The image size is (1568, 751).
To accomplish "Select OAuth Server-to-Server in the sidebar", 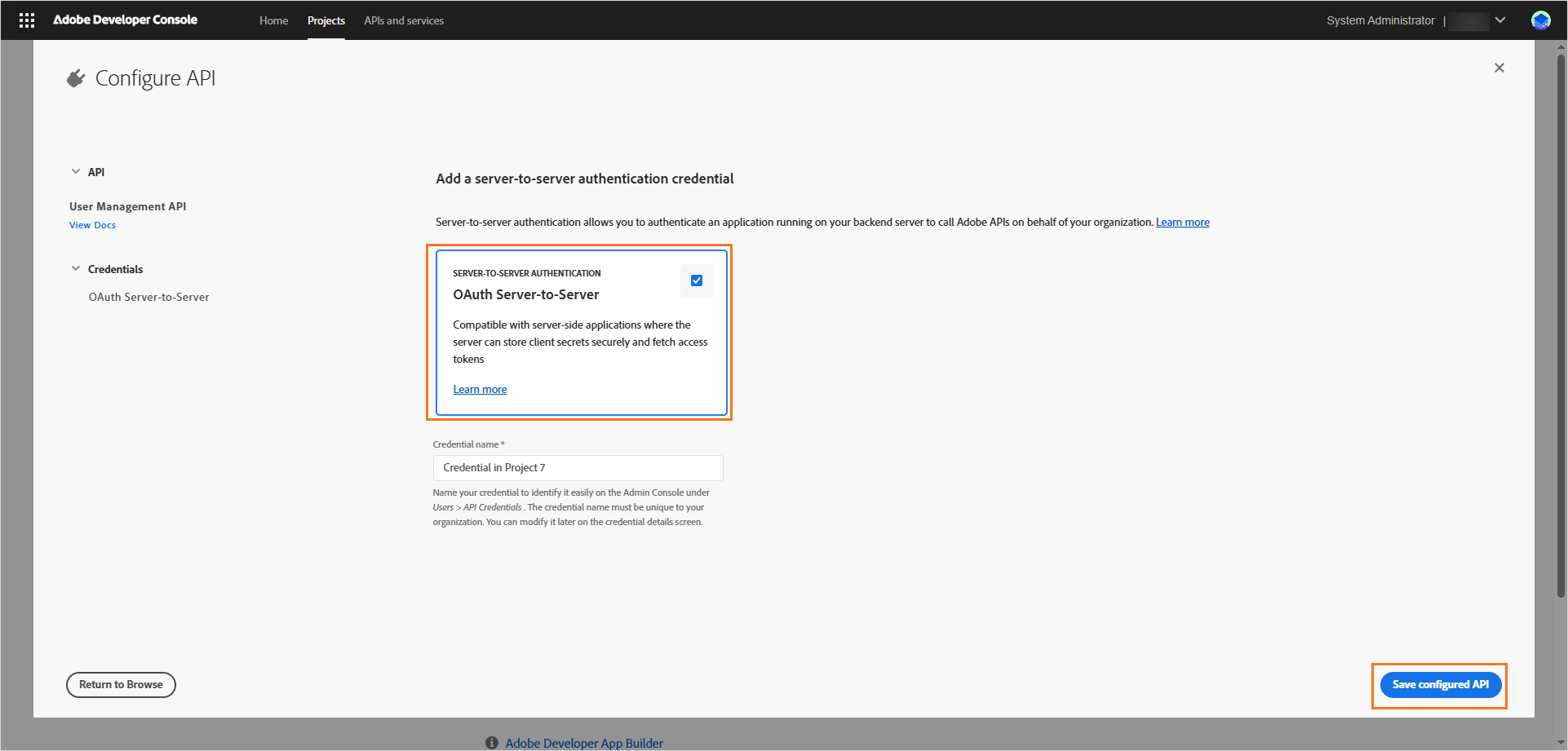I will point(148,297).
